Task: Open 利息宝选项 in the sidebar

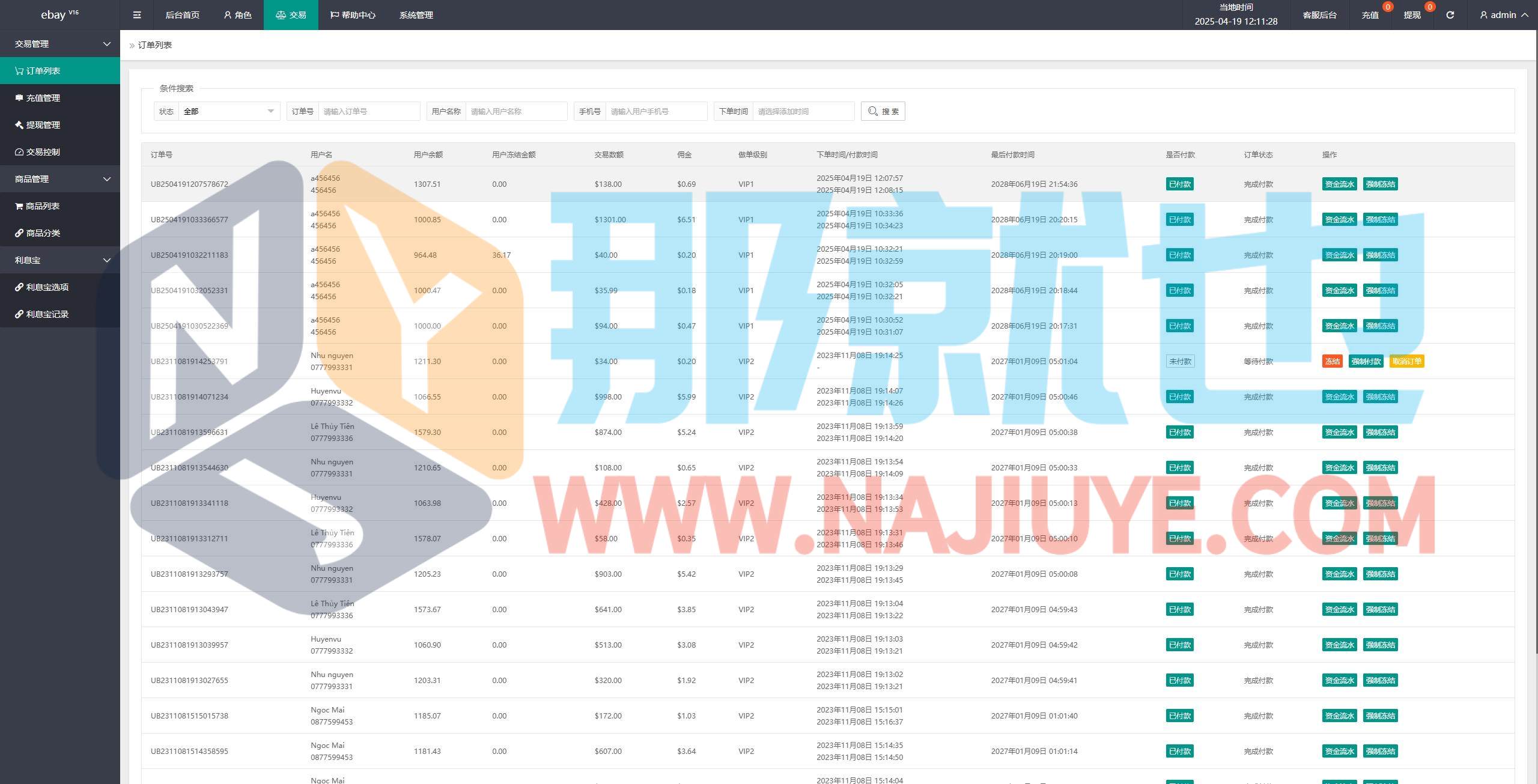Action: point(47,287)
